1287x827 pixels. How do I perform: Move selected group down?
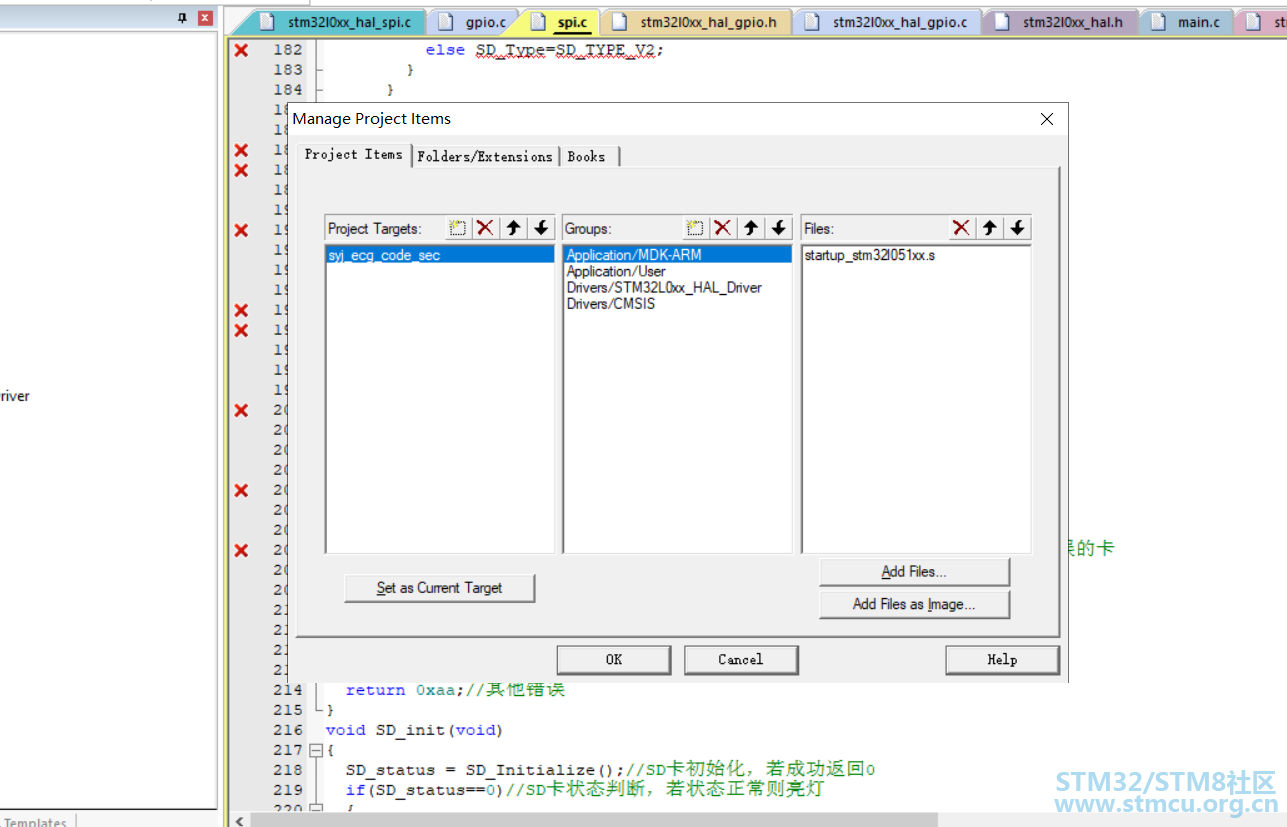(x=779, y=228)
